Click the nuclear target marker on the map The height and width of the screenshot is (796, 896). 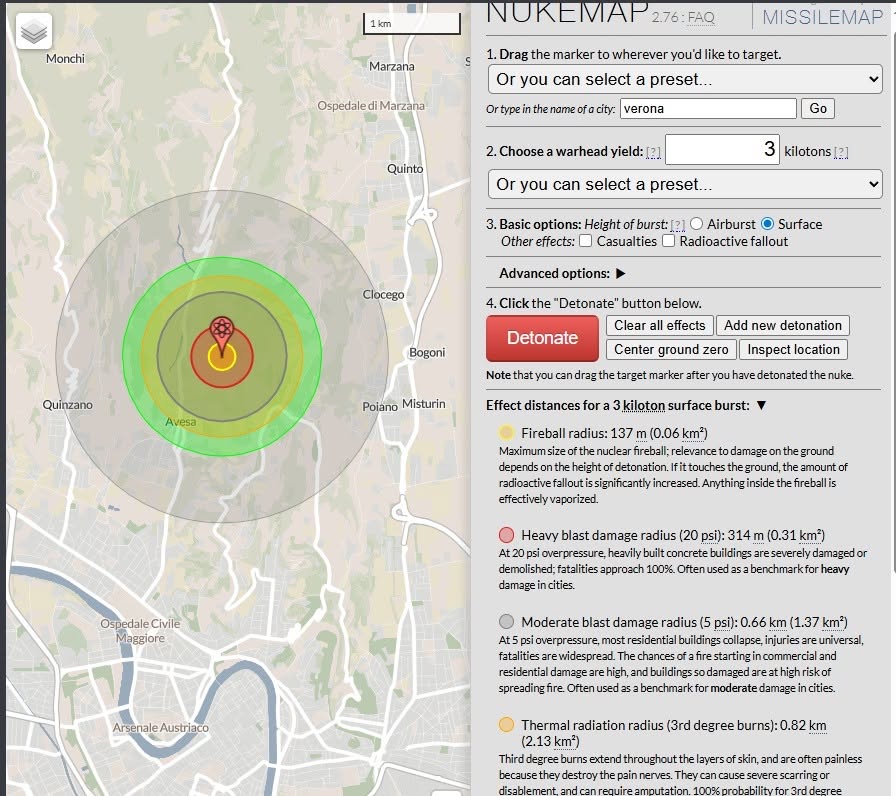[x=222, y=336]
